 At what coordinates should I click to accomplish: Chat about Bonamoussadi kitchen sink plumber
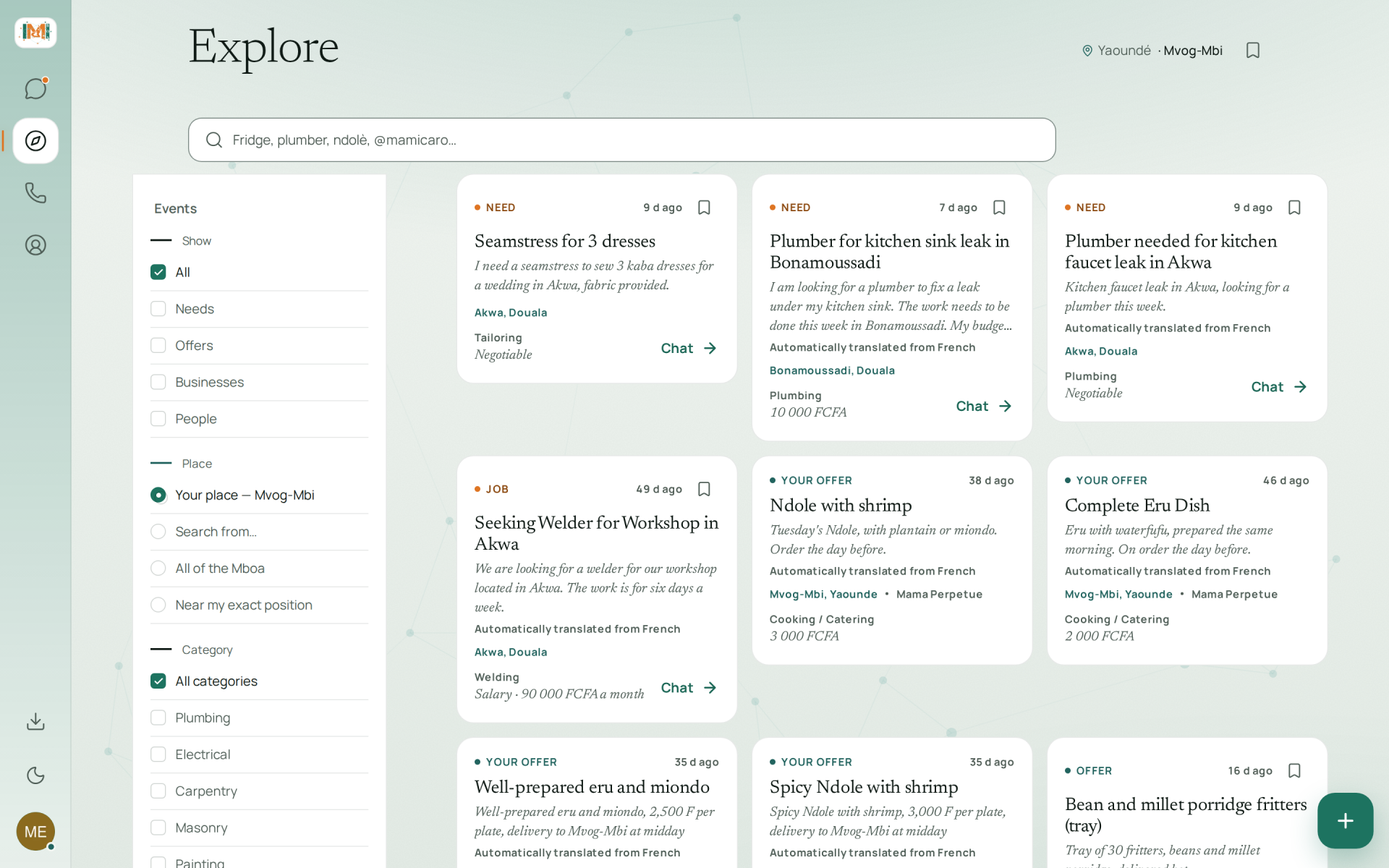[984, 406]
